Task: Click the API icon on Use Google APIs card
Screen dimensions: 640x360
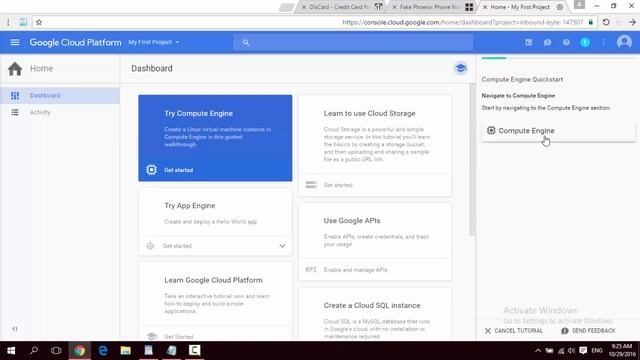Action: click(x=311, y=270)
